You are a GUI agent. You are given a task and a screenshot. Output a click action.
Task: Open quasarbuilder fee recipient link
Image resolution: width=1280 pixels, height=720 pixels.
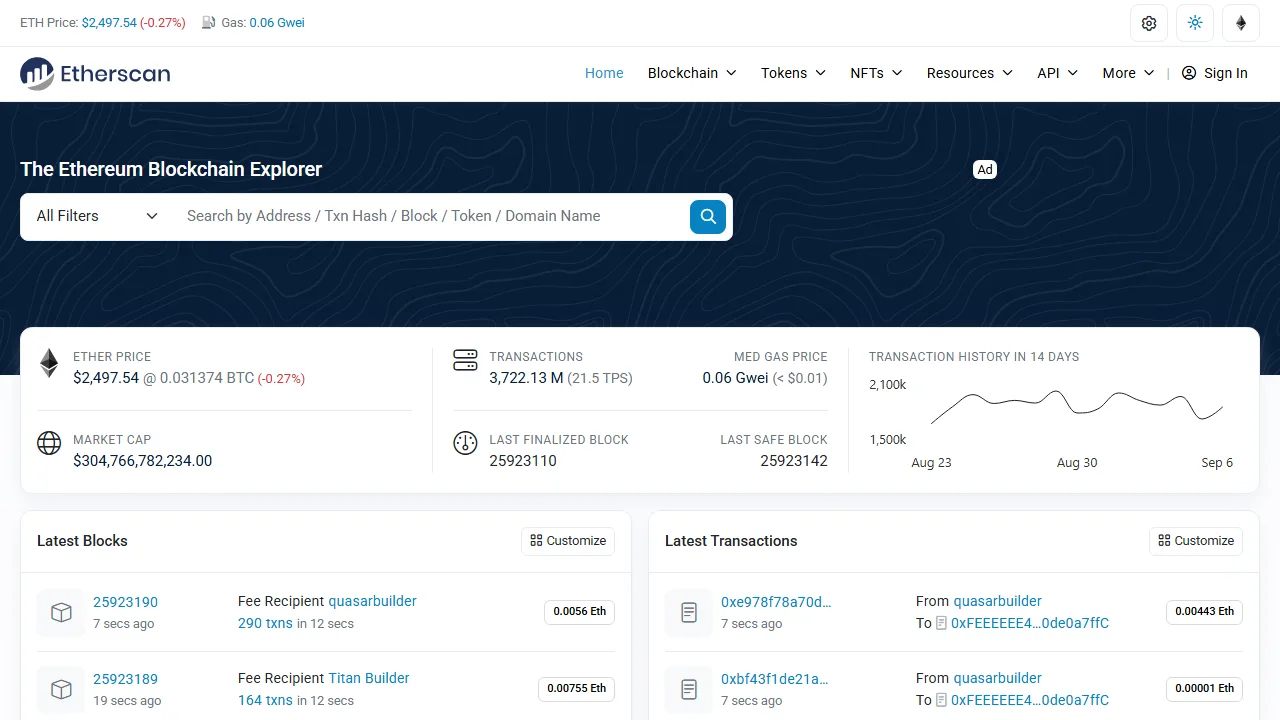click(x=372, y=601)
